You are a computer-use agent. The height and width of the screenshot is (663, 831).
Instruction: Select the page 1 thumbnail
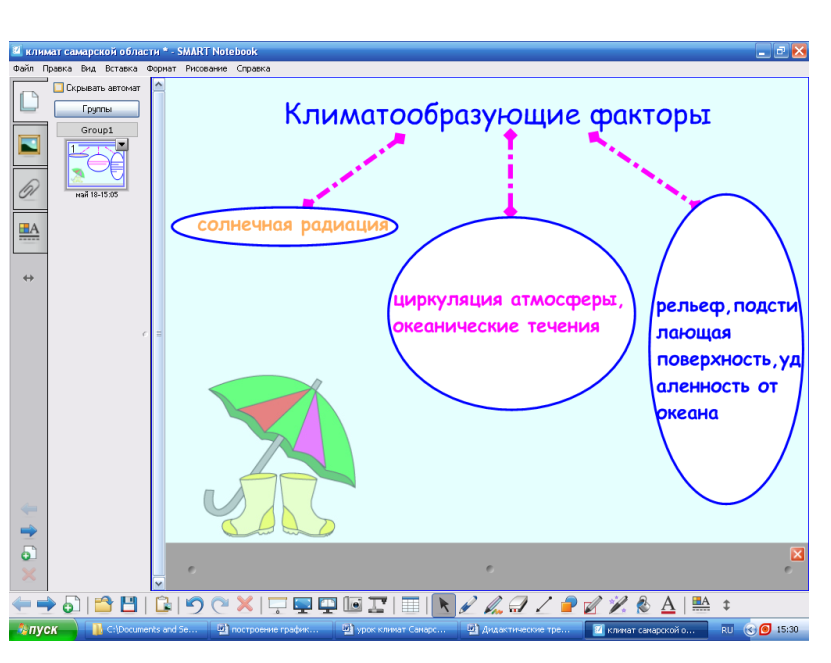click(96, 165)
